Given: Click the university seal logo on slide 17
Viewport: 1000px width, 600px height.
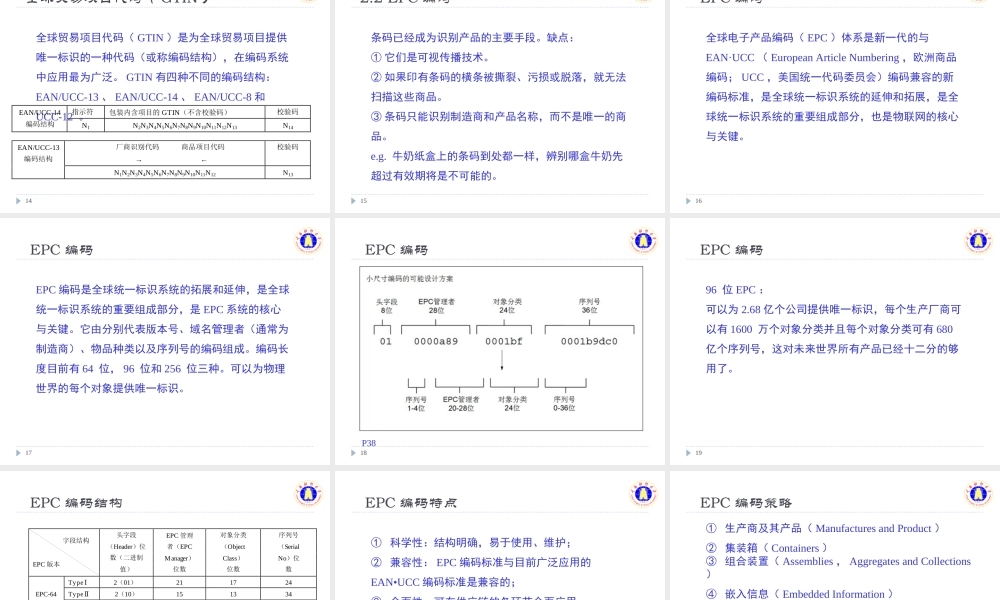Looking at the screenshot, I should 308,240.
